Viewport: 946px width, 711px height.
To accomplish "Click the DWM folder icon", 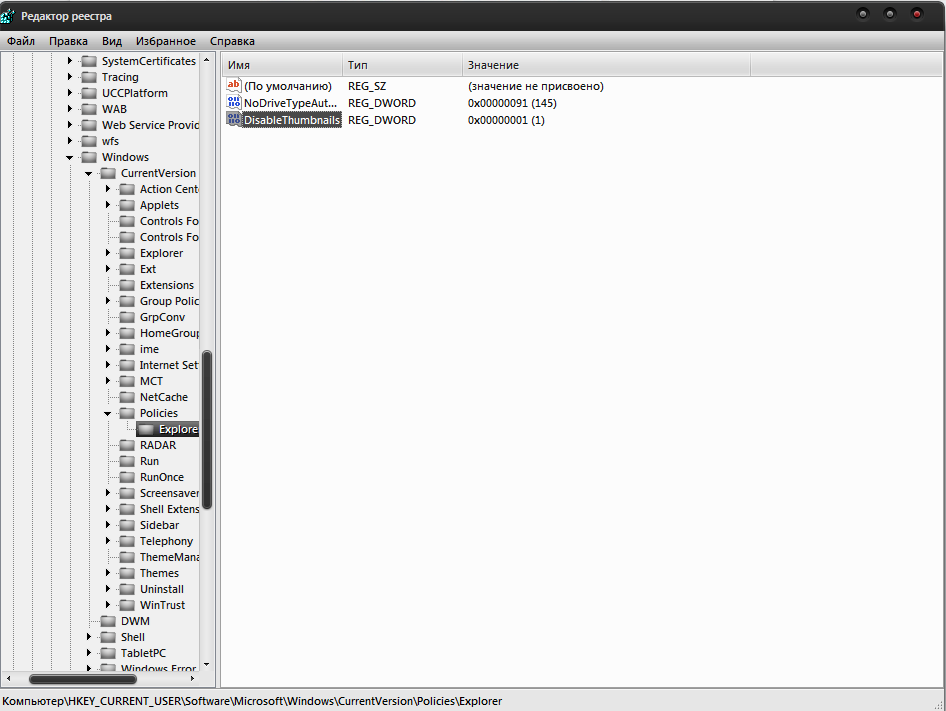I will click(x=108, y=621).
